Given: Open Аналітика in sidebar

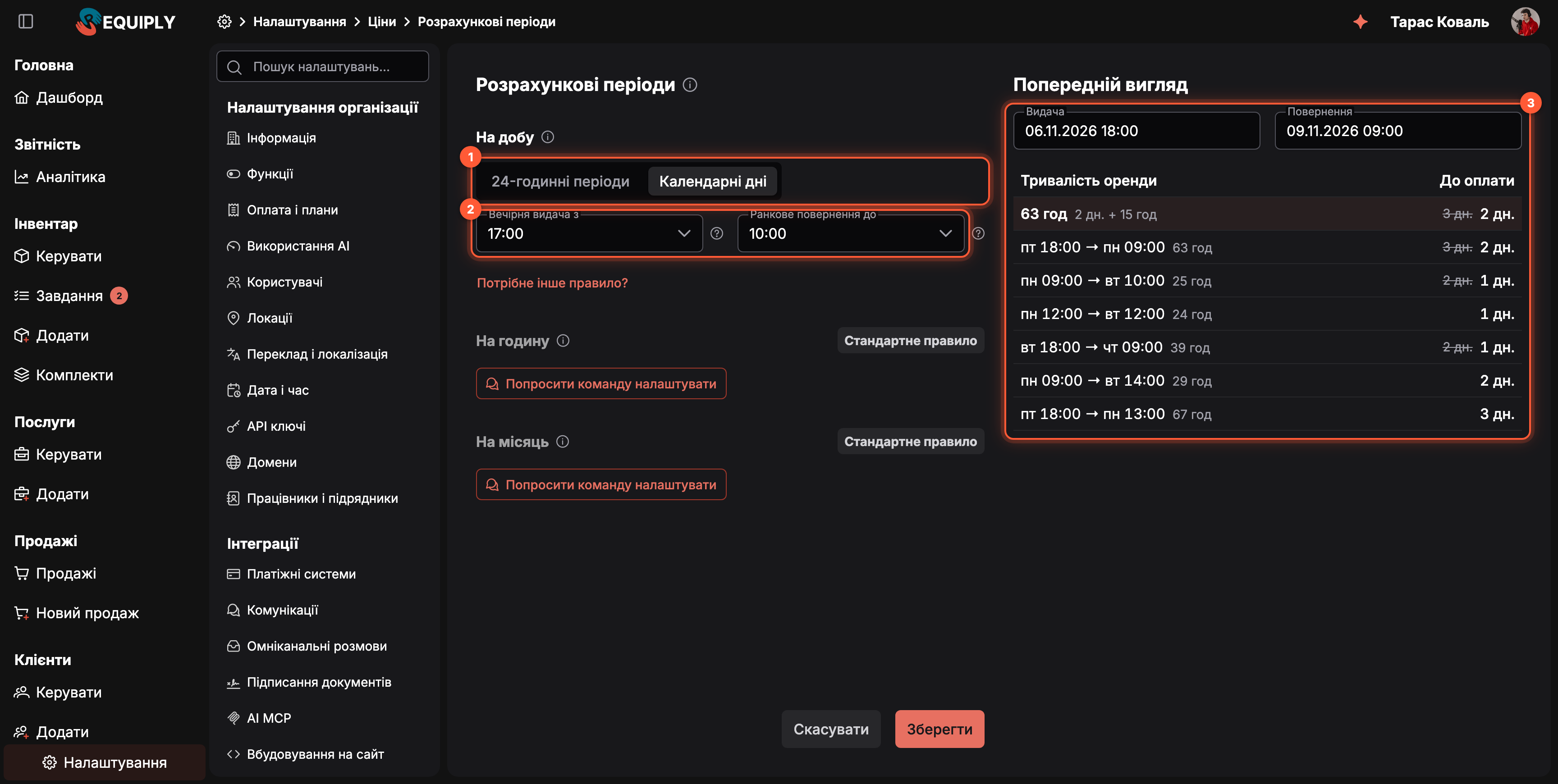Looking at the screenshot, I should 60,177.
